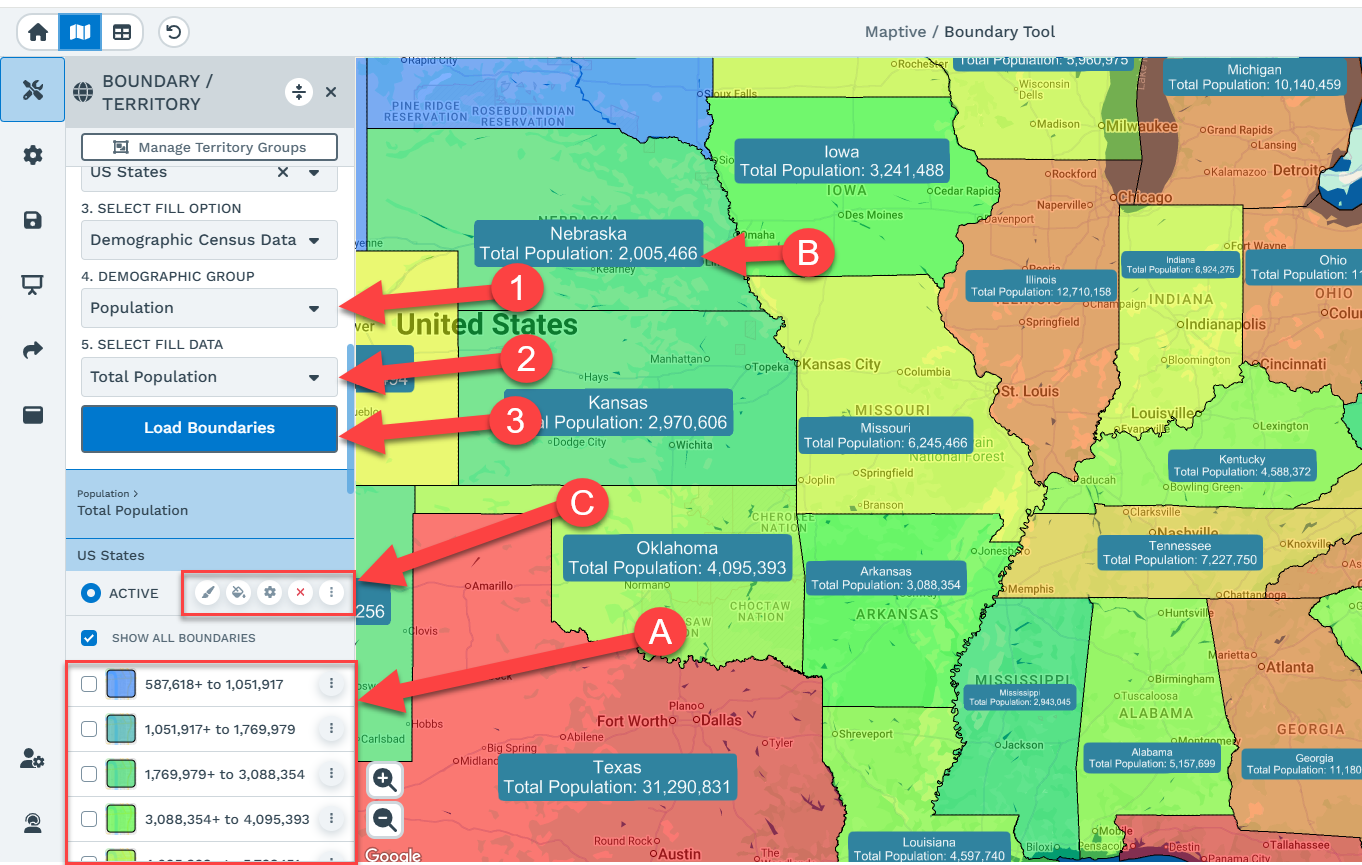Viewport: 1362px width, 865px height.
Task: Click the Oklahoma Total Population map label
Action: coord(677,558)
